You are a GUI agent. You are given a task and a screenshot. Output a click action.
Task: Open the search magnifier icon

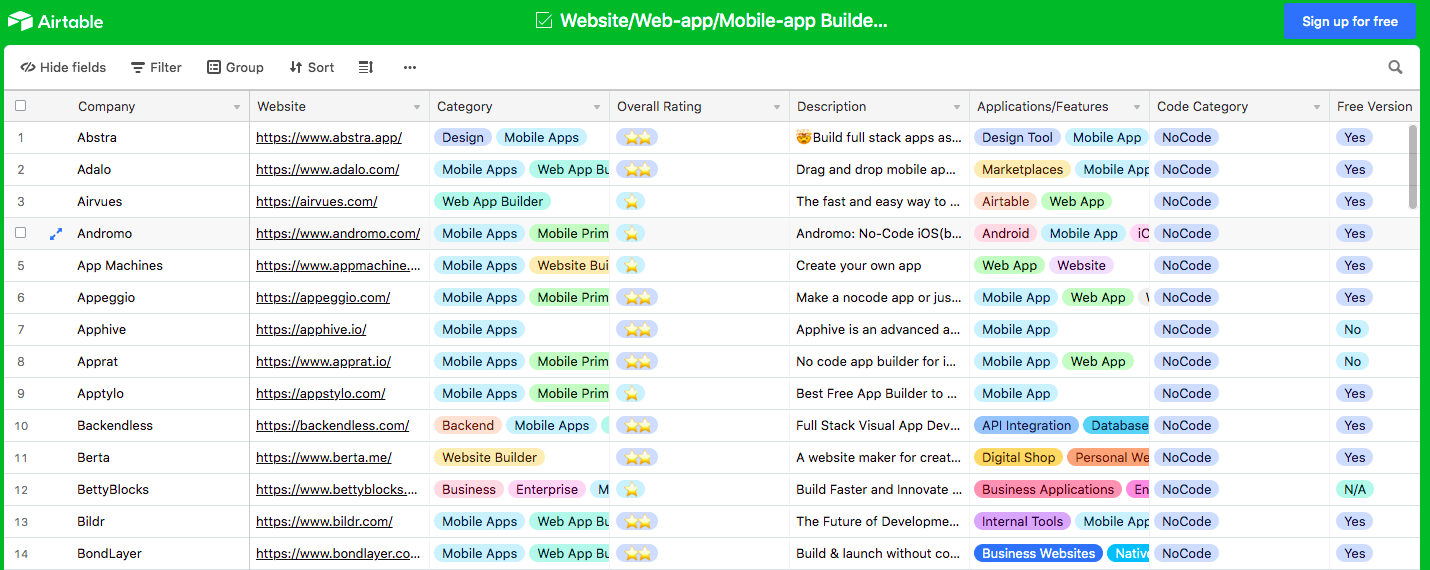[1395, 67]
